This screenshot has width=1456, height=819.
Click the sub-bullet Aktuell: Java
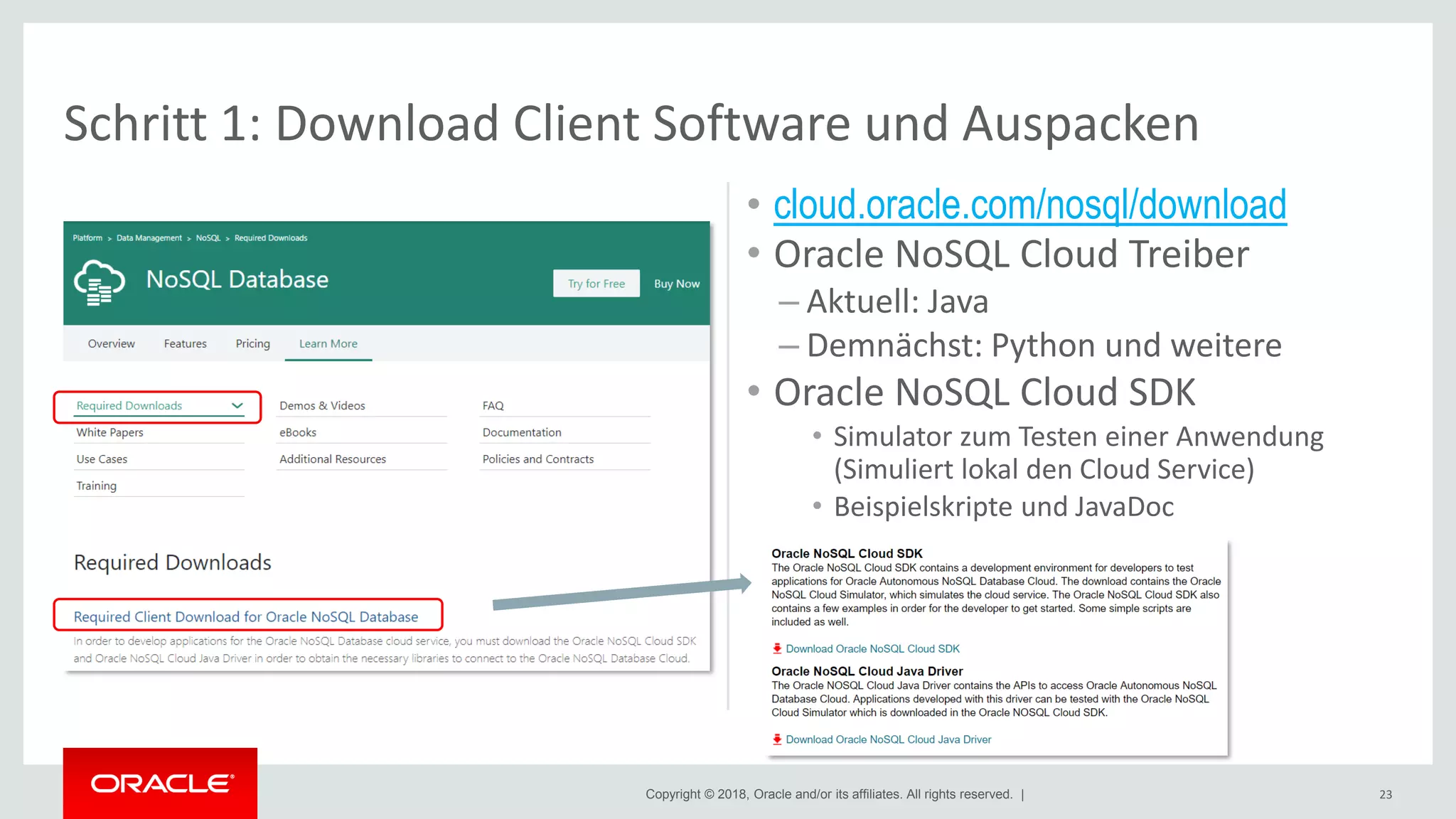pos(897,301)
